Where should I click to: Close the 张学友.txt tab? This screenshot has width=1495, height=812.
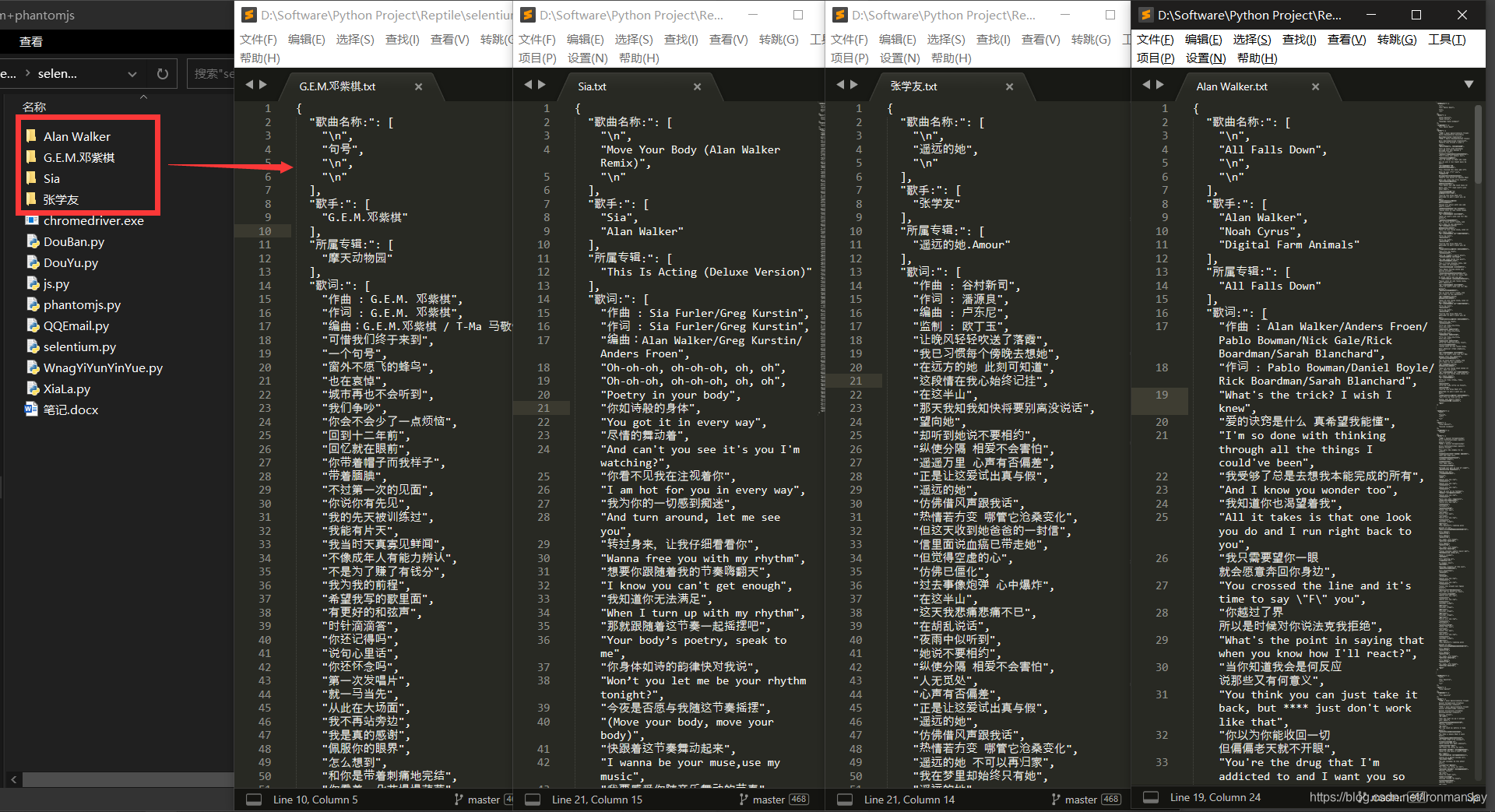[1009, 86]
